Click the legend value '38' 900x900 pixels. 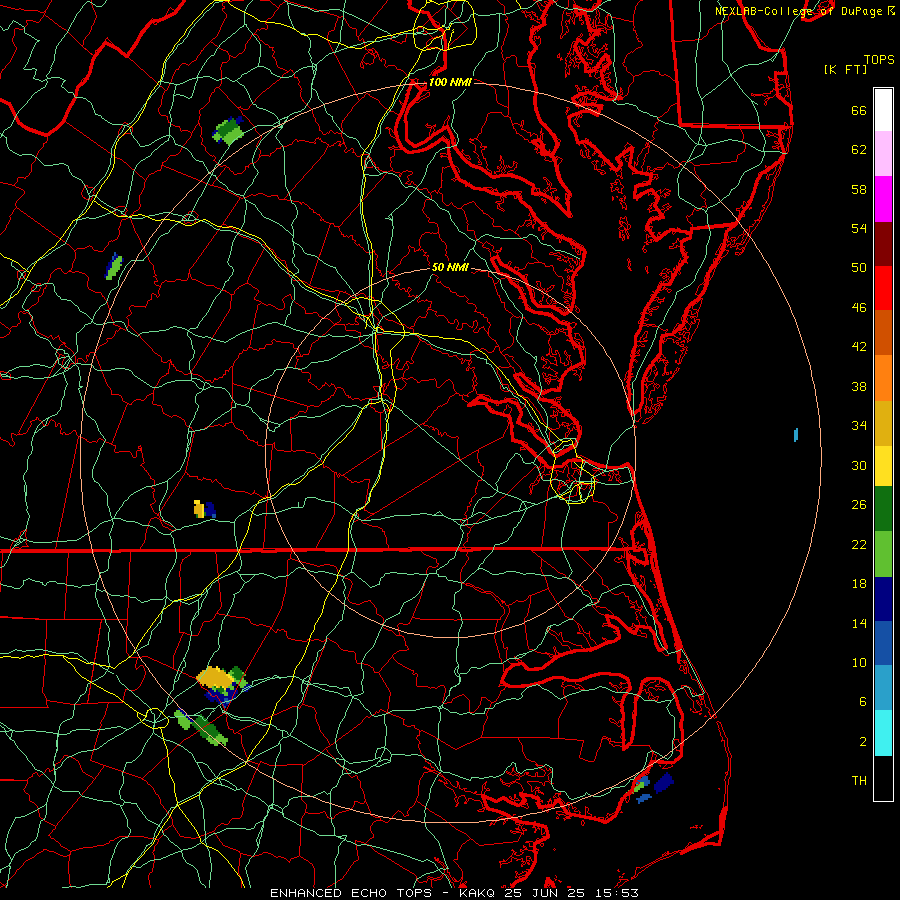tap(859, 386)
